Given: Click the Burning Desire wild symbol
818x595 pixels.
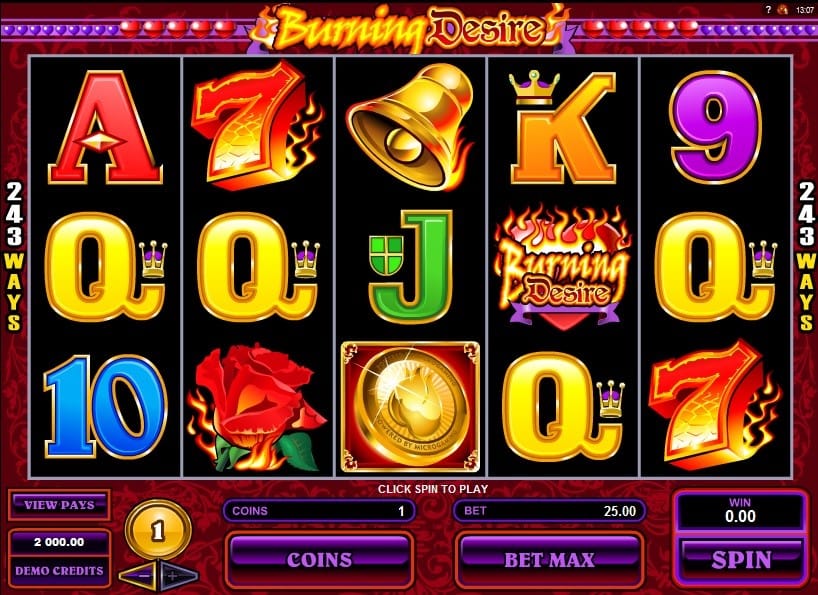Looking at the screenshot, I should 563,268.
